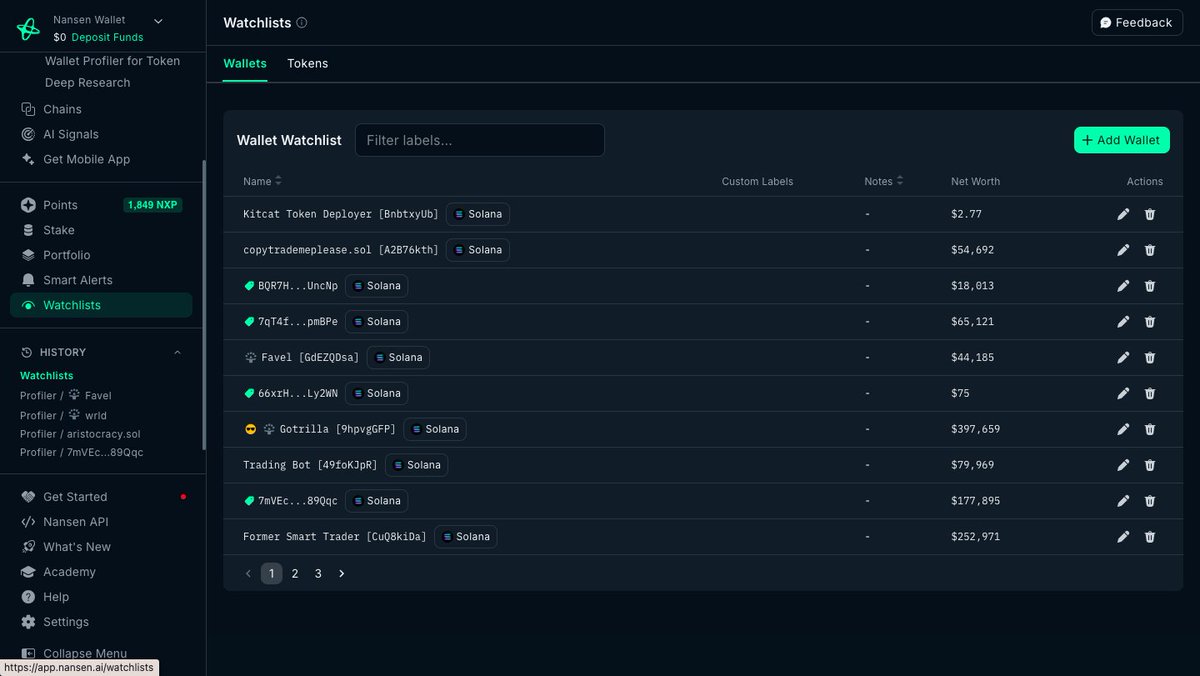Open Profiler / Favel history entry
Viewport: 1200px width, 676px height.
tap(66, 396)
